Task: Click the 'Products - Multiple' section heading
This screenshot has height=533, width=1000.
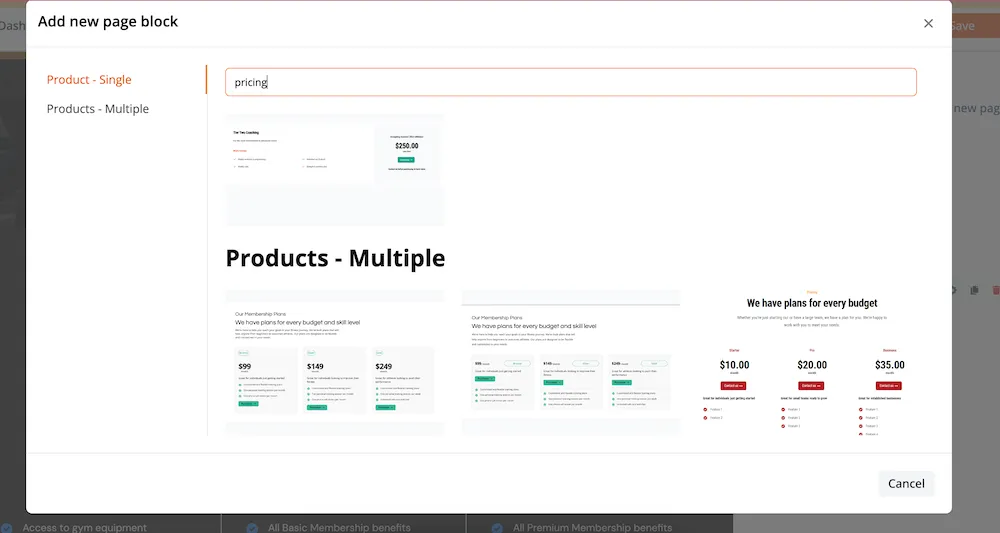Action: 335,258
